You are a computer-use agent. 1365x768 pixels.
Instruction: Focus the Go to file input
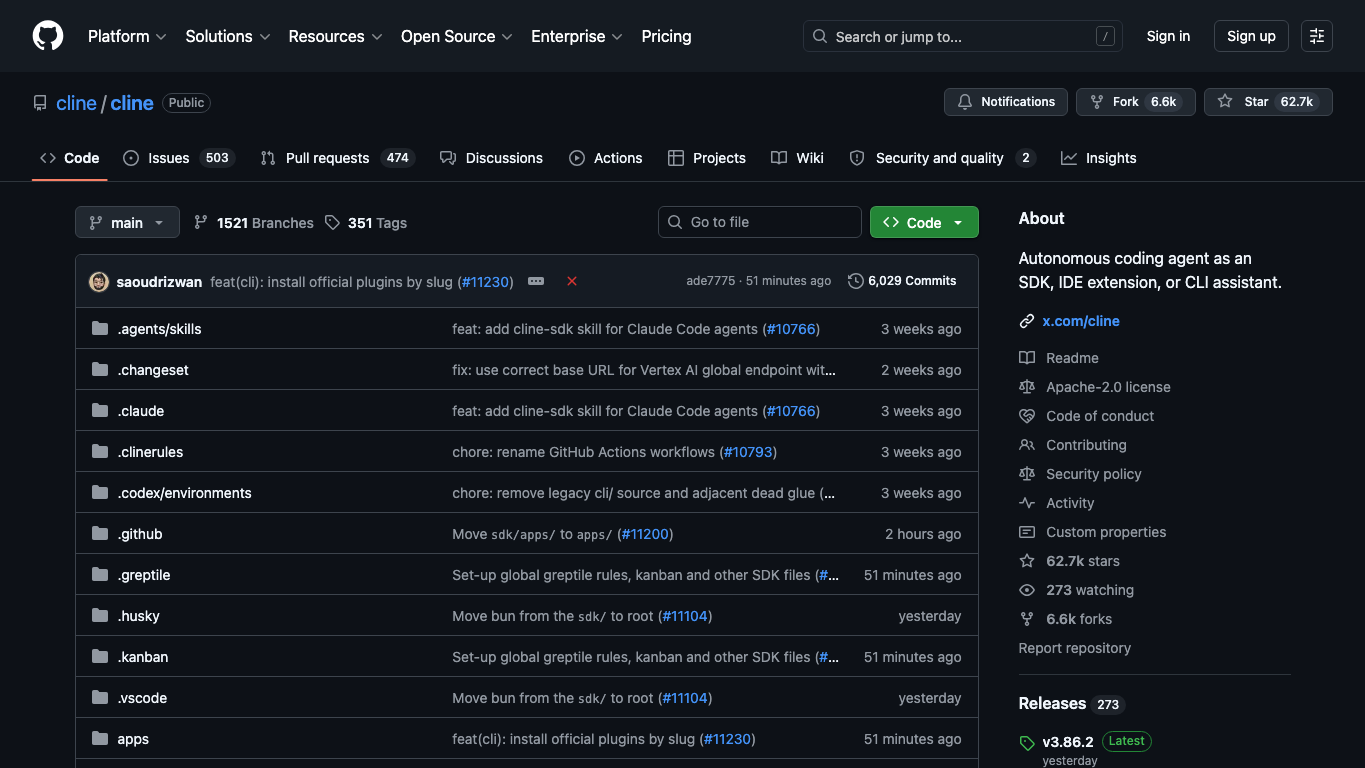coord(760,222)
